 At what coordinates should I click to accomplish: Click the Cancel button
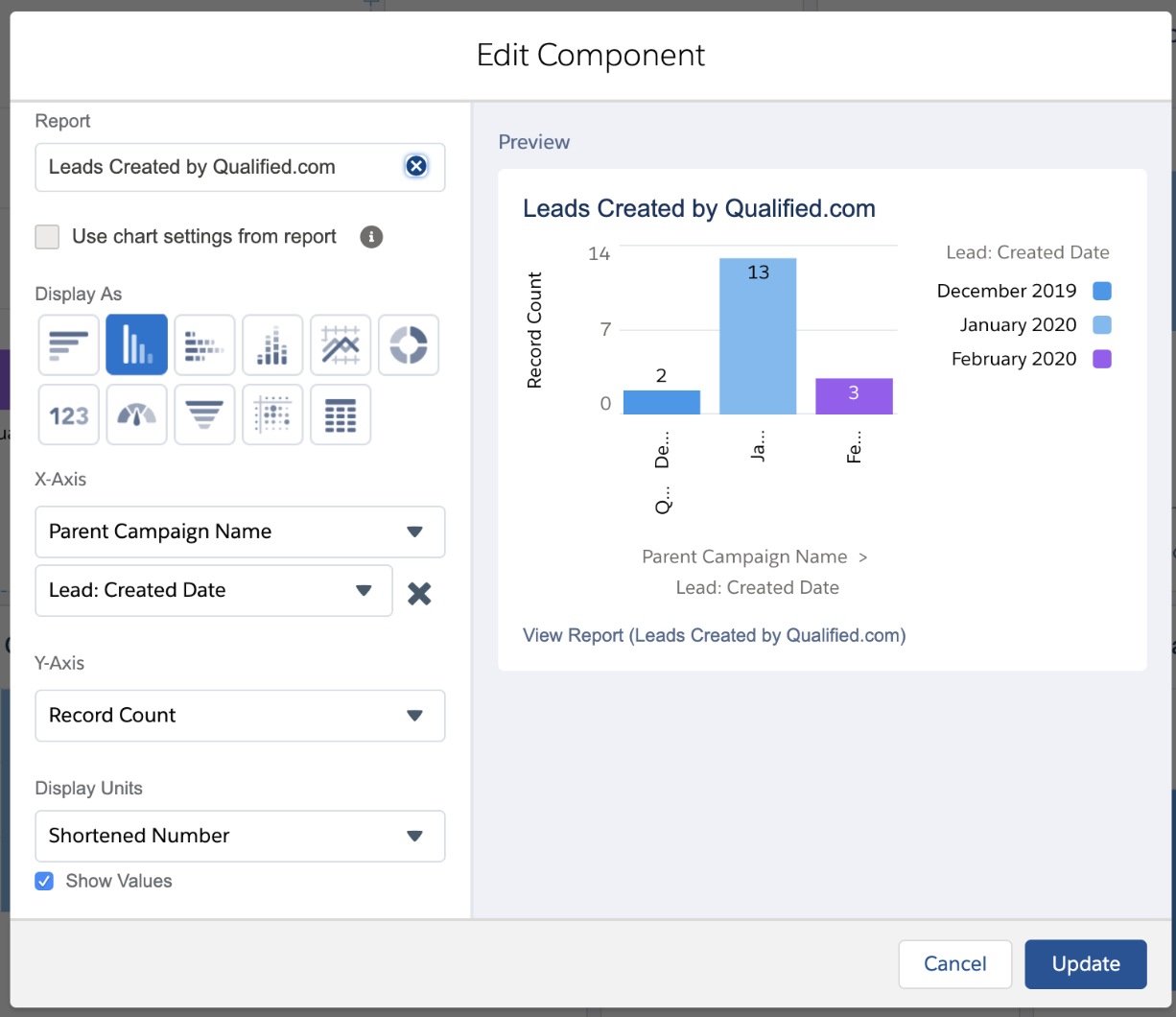click(955, 963)
